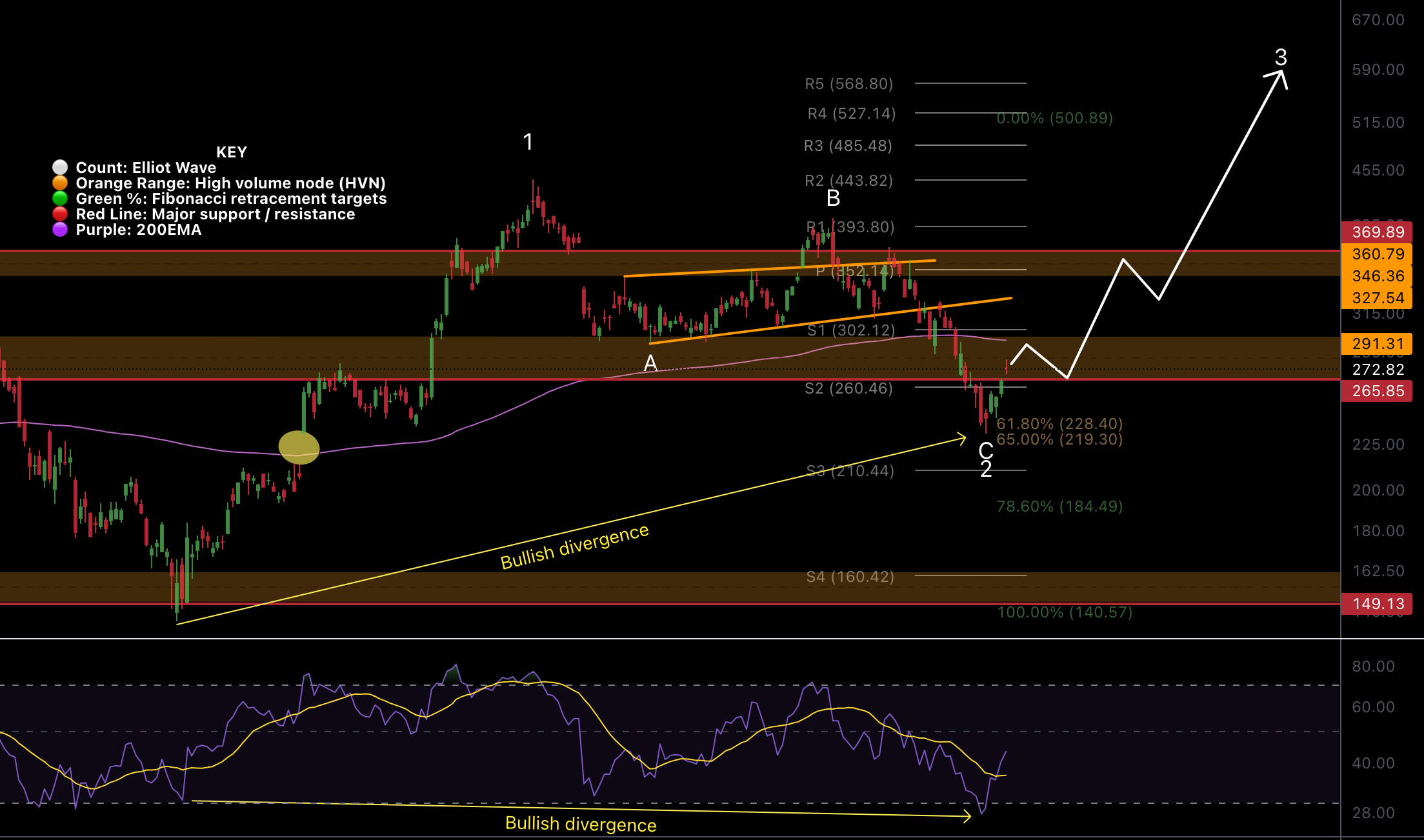Image resolution: width=1424 pixels, height=840 pixels.
Task: Select the 360.79 orange price label
Action: 1377,254
